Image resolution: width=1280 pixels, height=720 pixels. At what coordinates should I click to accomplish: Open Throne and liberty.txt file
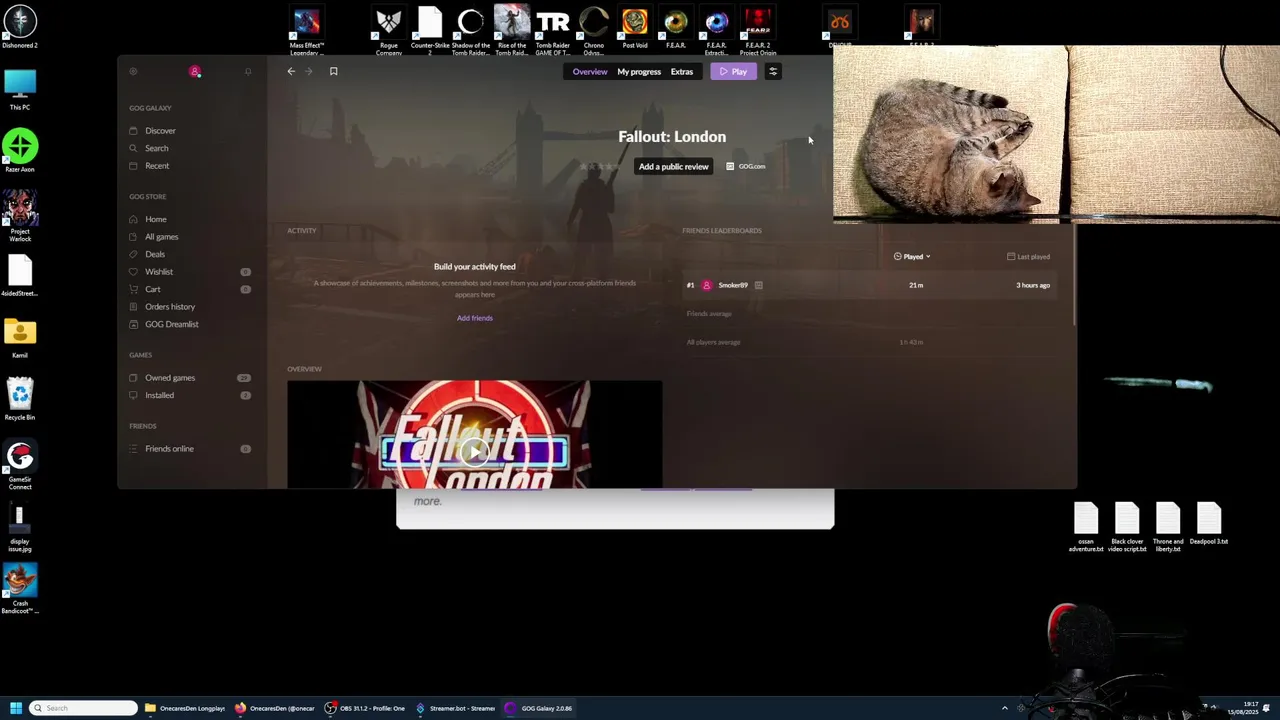tap(1168, 527)
